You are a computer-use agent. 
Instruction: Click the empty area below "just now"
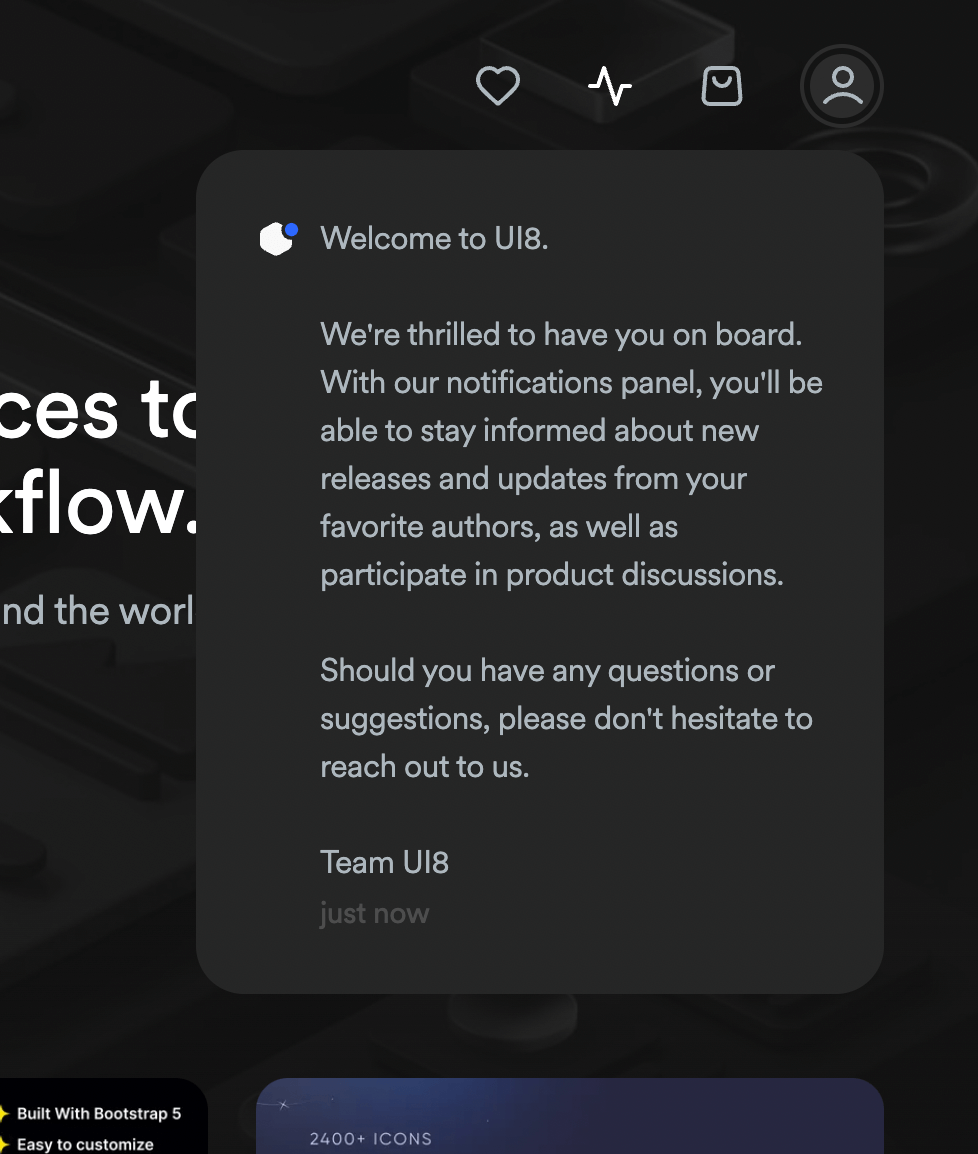tap(540, 960)
